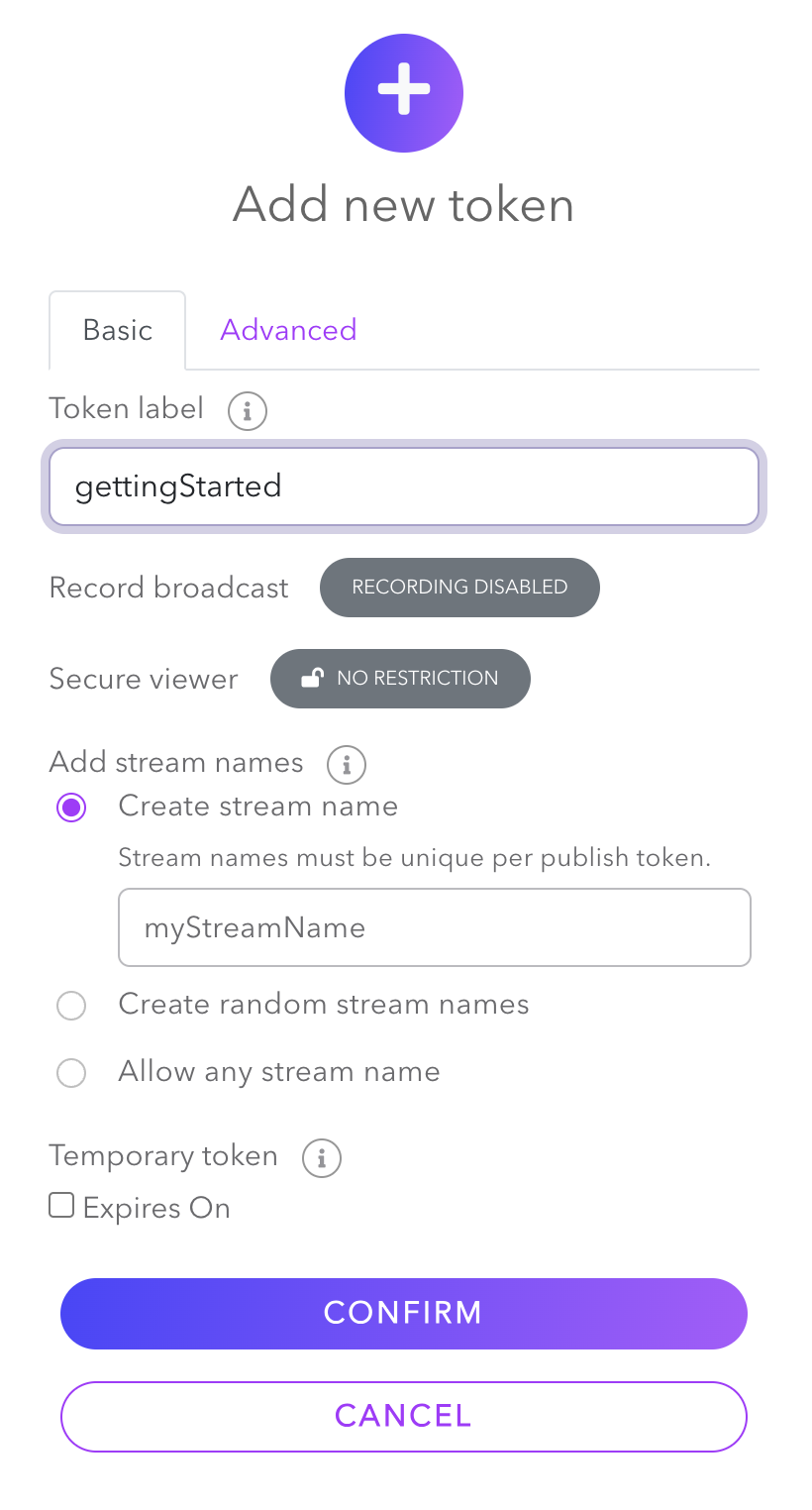Click info icon next to Add stream names

tap(347, 764)
